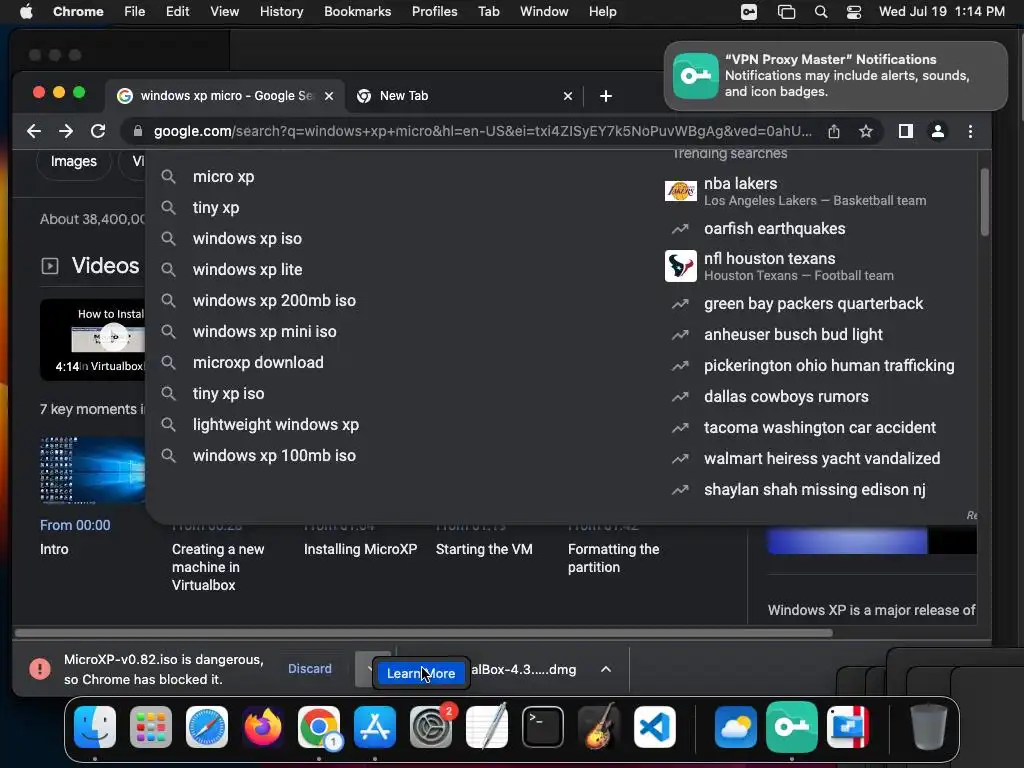This screenshot has width=1024, height=768.
Task: Open the Profiles menu
Action: pyautogui.click(x=434, y=12)
